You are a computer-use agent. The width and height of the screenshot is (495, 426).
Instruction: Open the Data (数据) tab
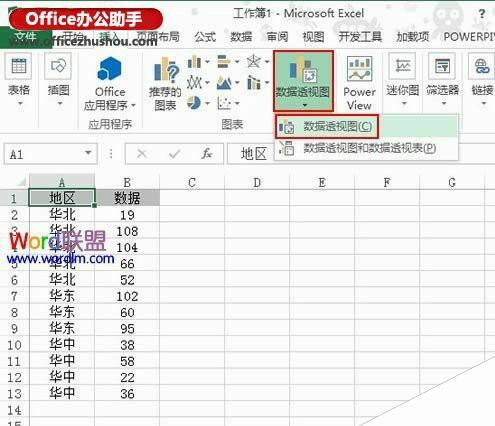(x=241, y=37)
